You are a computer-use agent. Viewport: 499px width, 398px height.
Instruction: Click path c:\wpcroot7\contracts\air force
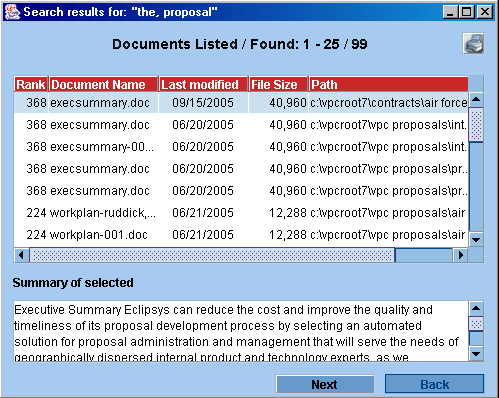[388, 103]
